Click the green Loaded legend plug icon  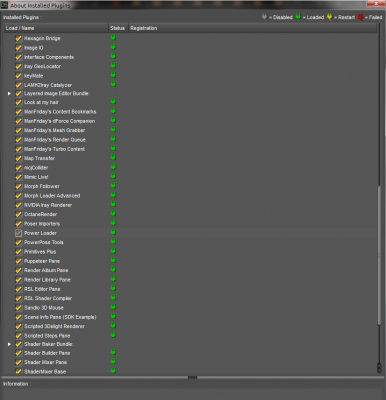(298, 17)
